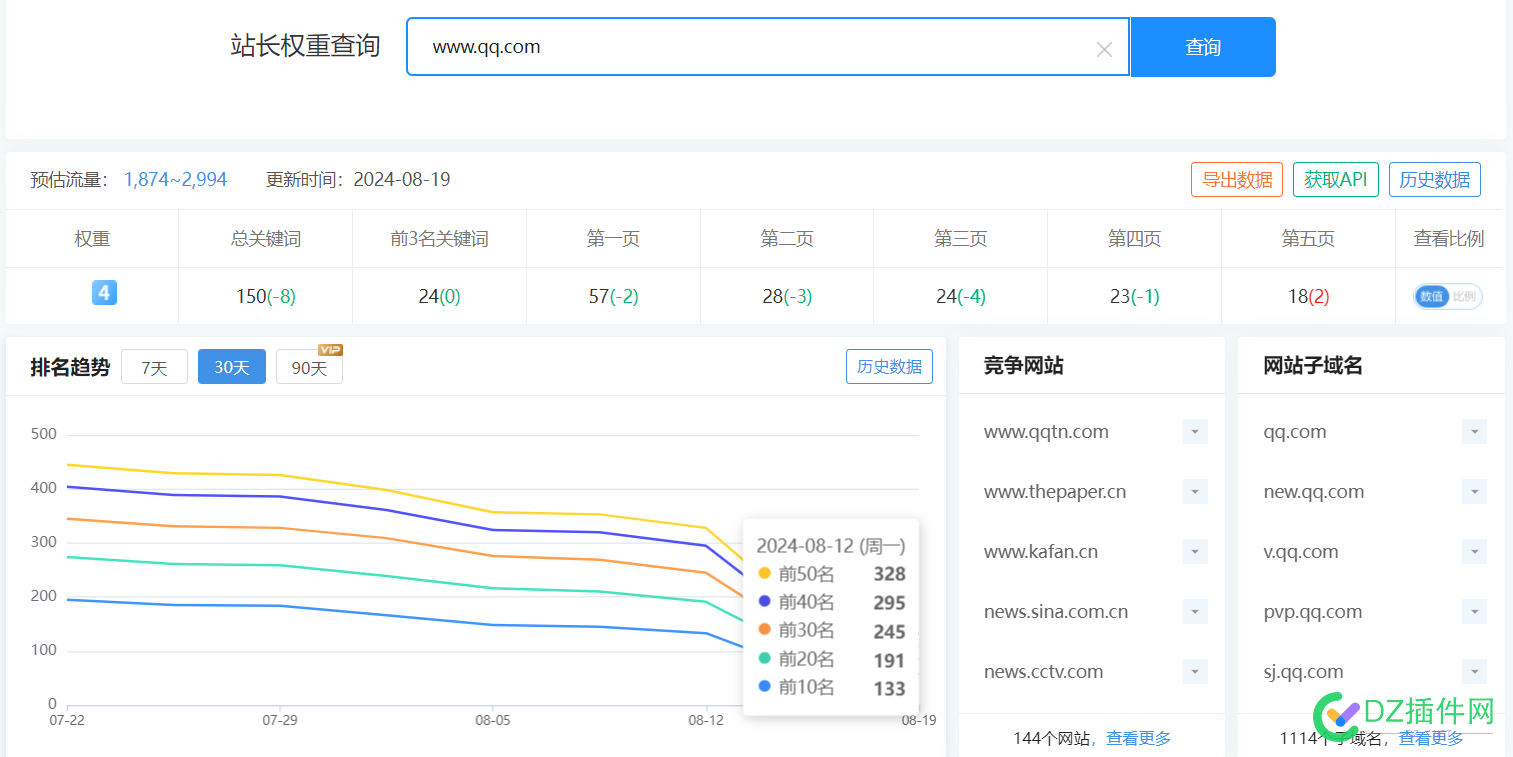Screen dimensions: 1513x757
Task: Click the 08-05 date on chart axis
Action: click(x=492, y=720)
